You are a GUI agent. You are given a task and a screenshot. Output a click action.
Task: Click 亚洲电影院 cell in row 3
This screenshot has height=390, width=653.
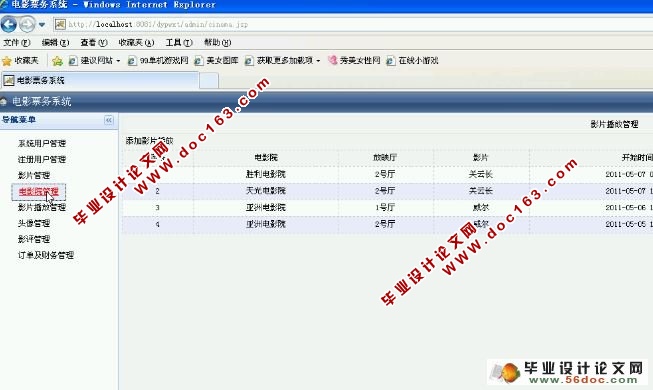click(266, 208)
